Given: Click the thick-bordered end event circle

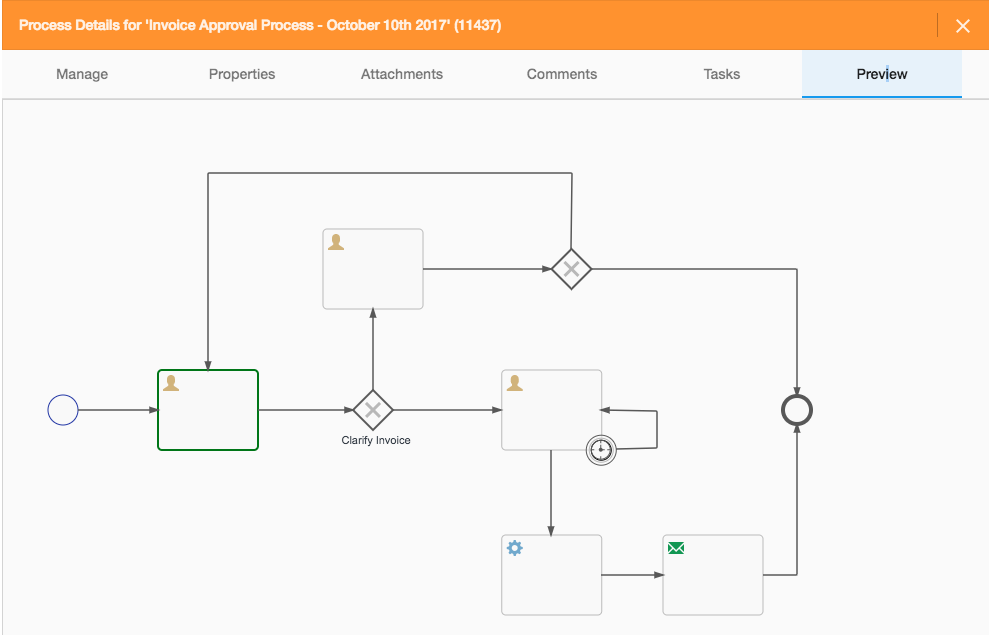Looking at the screenshot, I should pyautogui.click(x=797, y=410).
